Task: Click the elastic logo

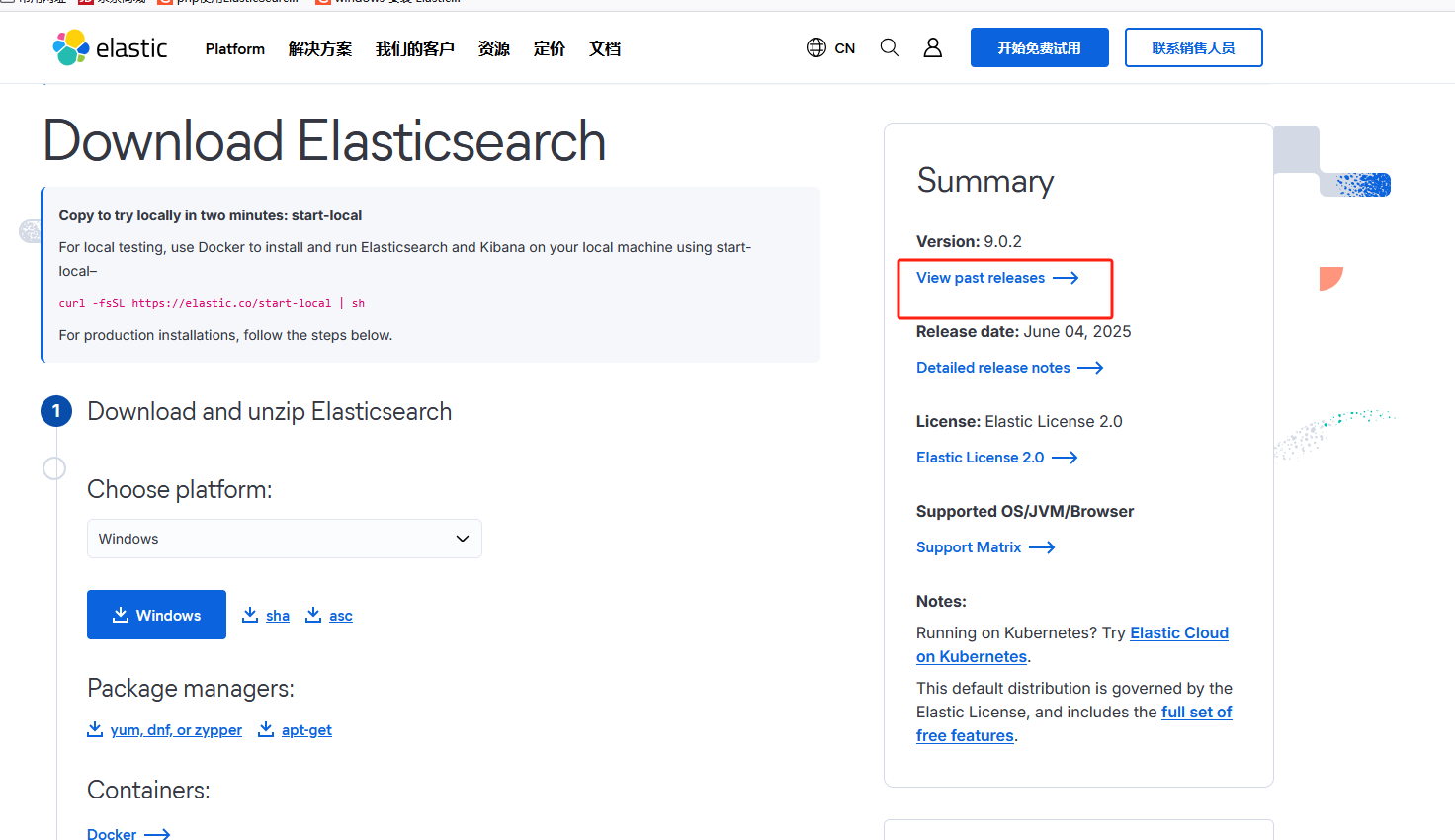Action: tap(109, 46)
